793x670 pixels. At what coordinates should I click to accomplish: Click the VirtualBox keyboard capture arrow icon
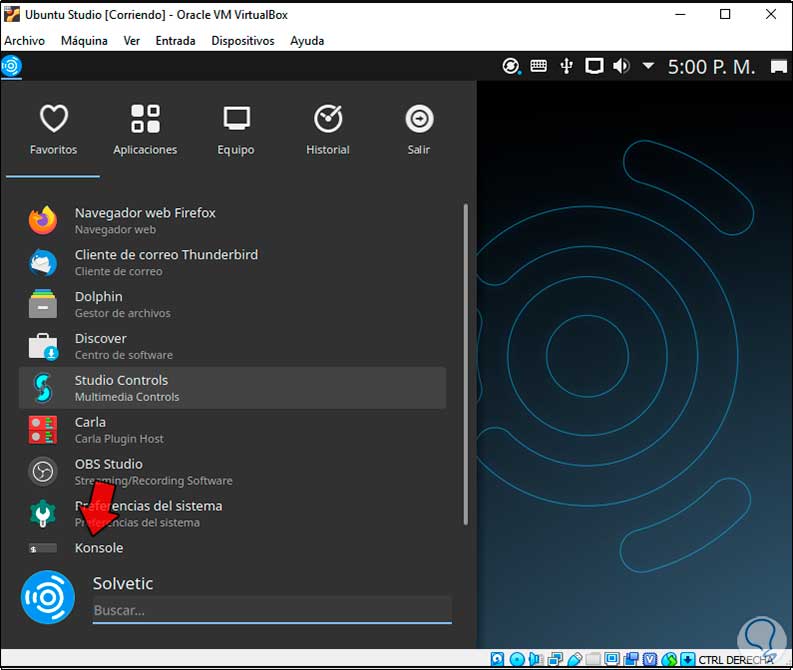[688, 659]
